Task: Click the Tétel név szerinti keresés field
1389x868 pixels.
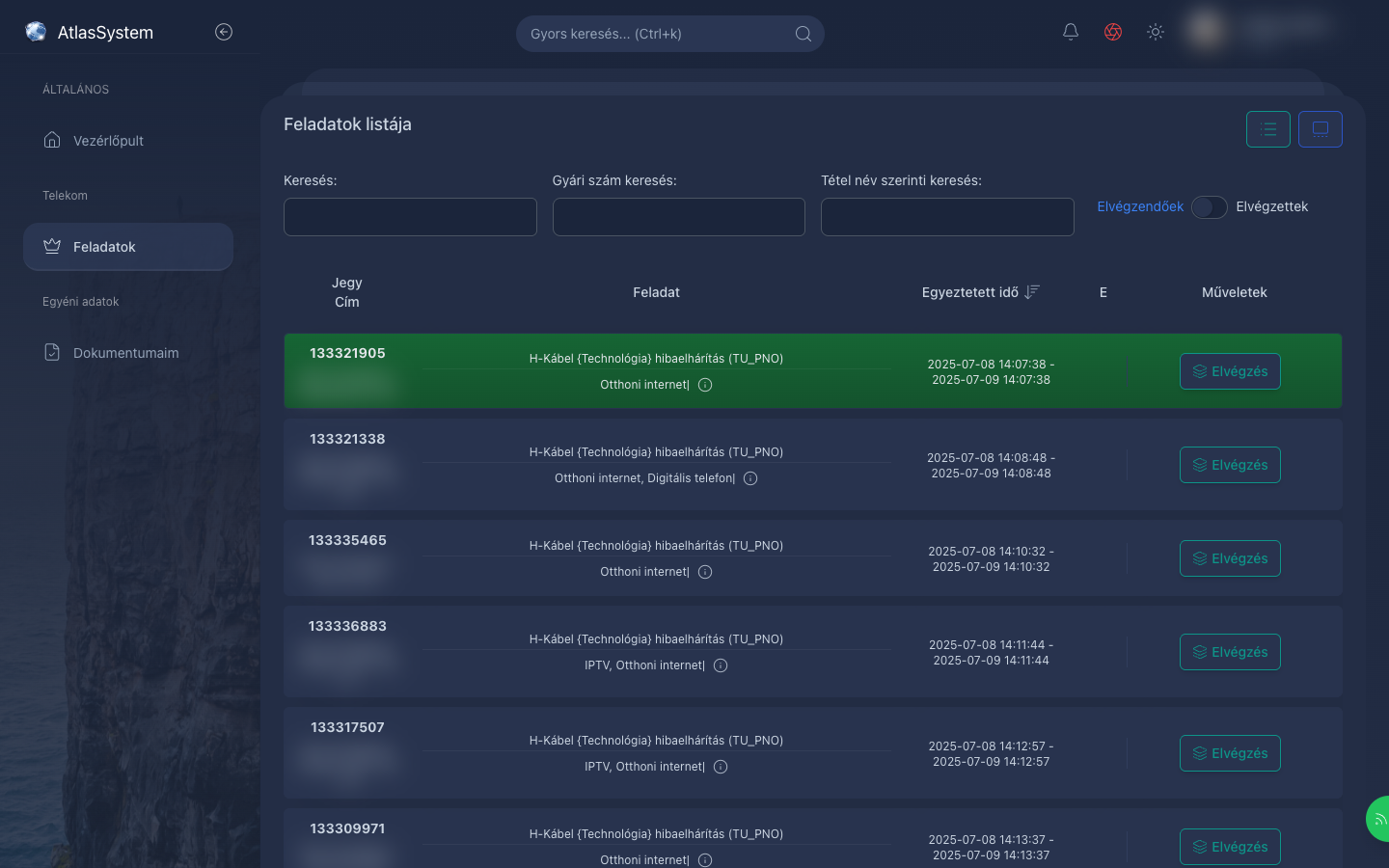Action: pos(947,217)
